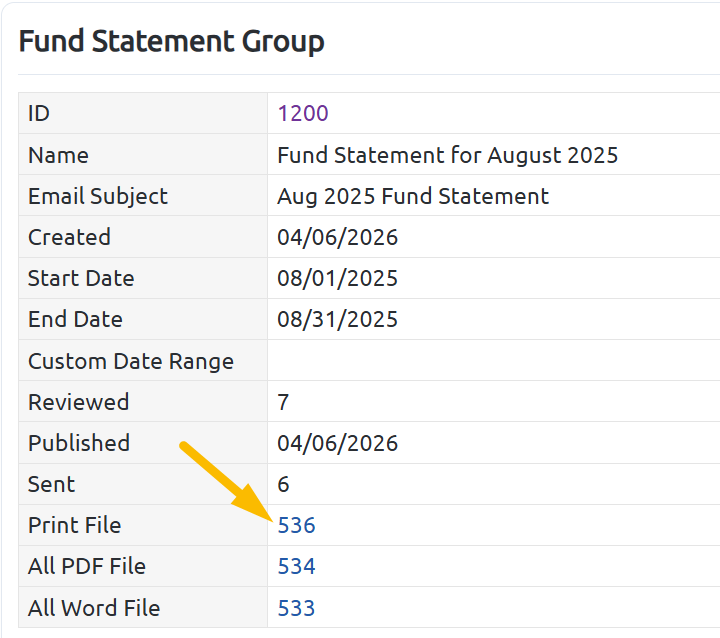Click the 'Created' row label

69,237
